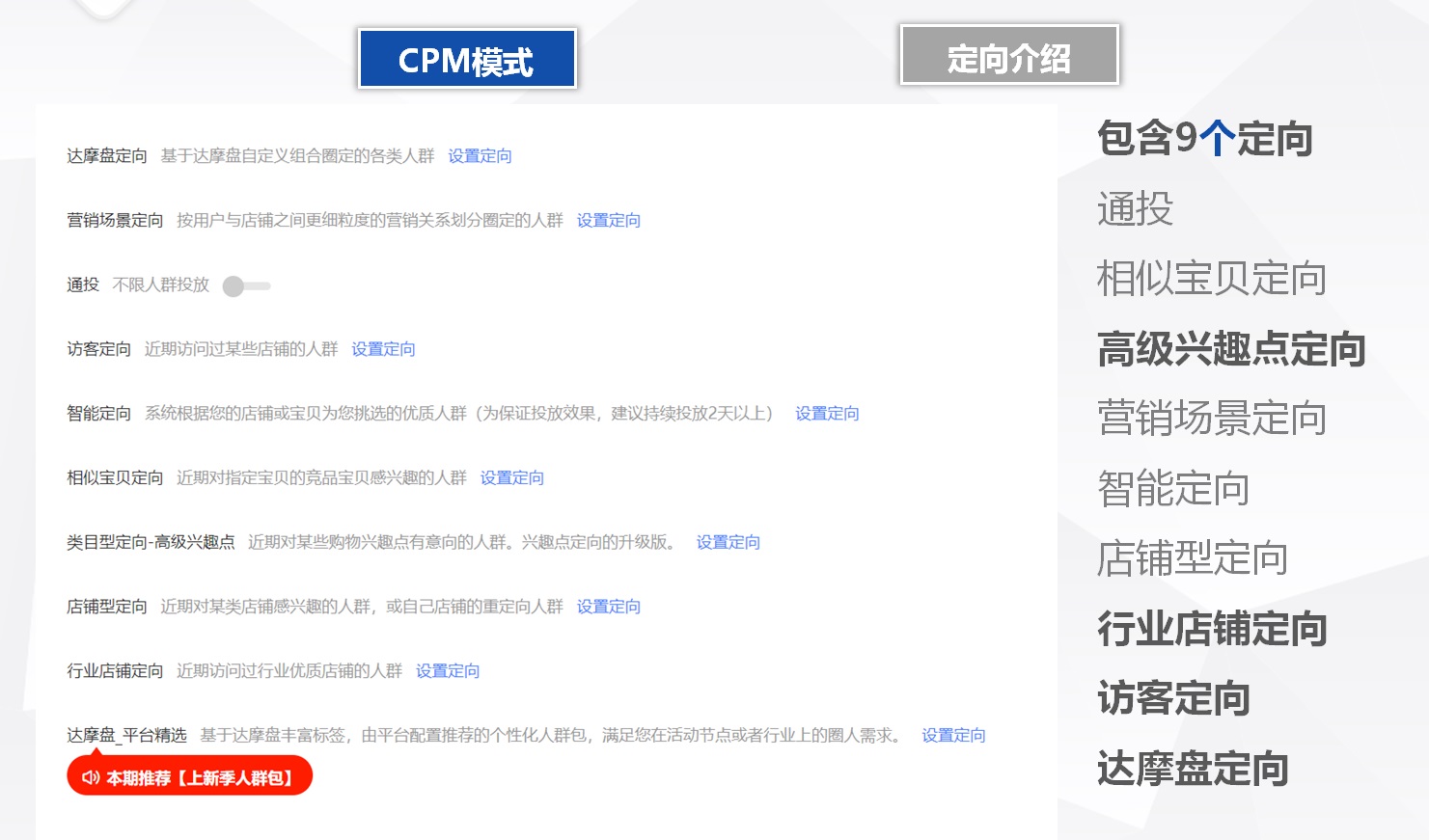Click the 不限人群投放 description
Screen dimensions: 1429x840
(x=161, y=285)
